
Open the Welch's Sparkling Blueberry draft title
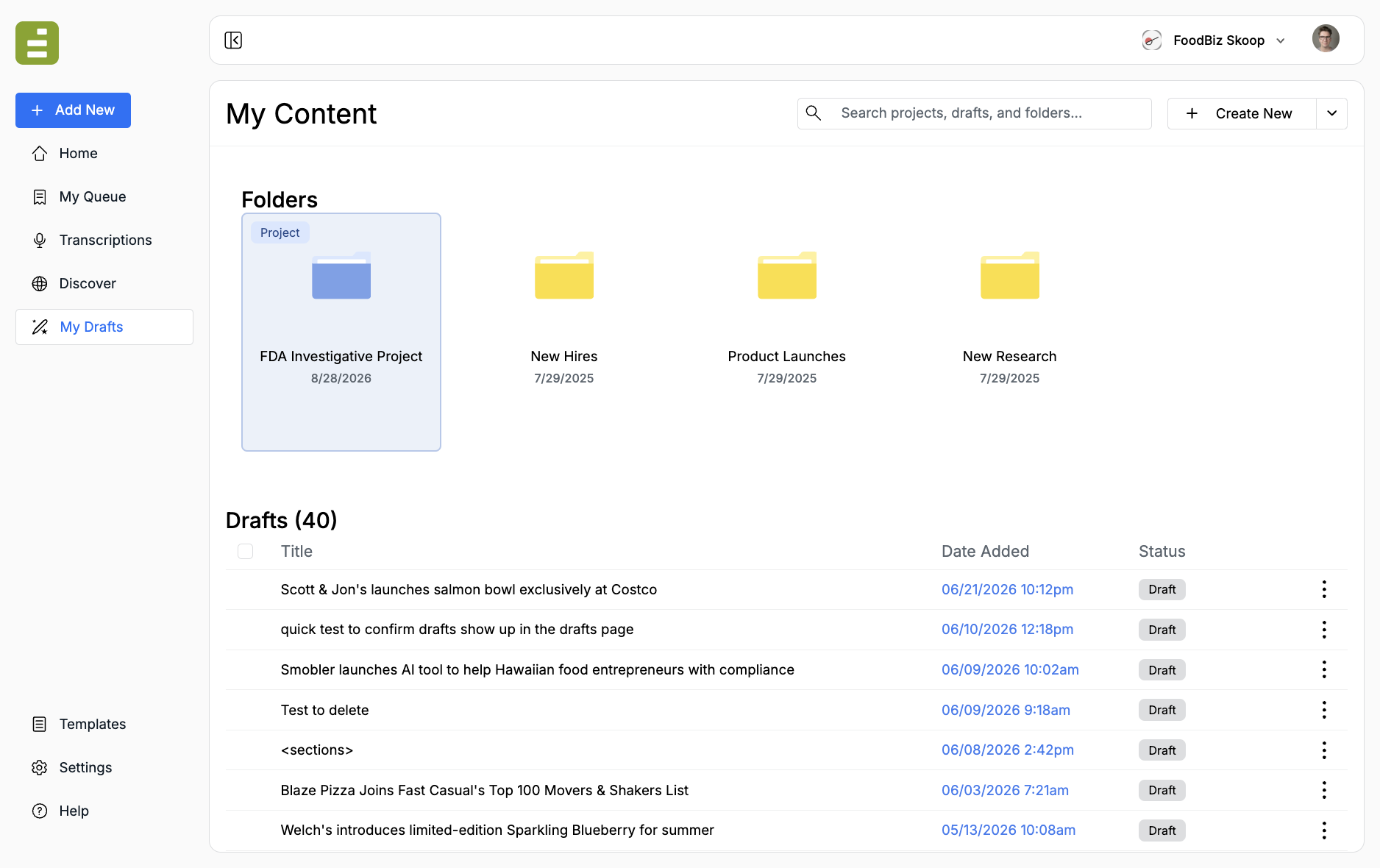tap(497, 830)
